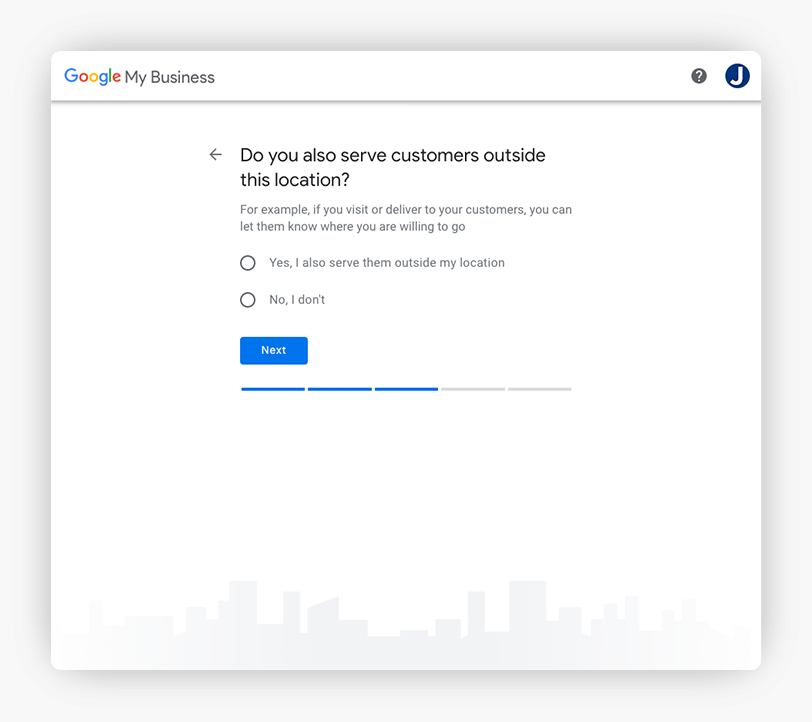The height and width of the screenshot is (722, 812).
Task: Click the blank white area below progress bar
Action: tap(405, 480)
